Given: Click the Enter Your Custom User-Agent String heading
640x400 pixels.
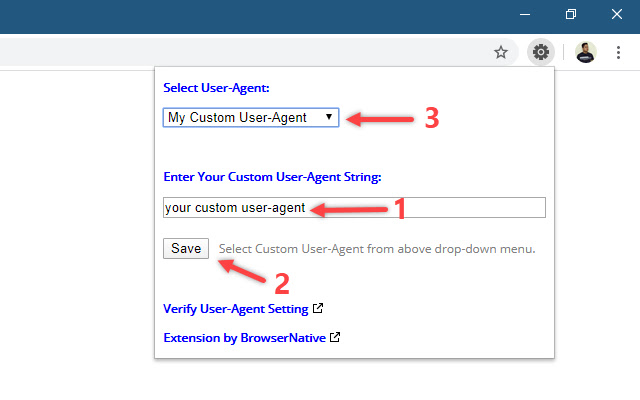Looking at the screenshot, I should click(x=272, y=178).
